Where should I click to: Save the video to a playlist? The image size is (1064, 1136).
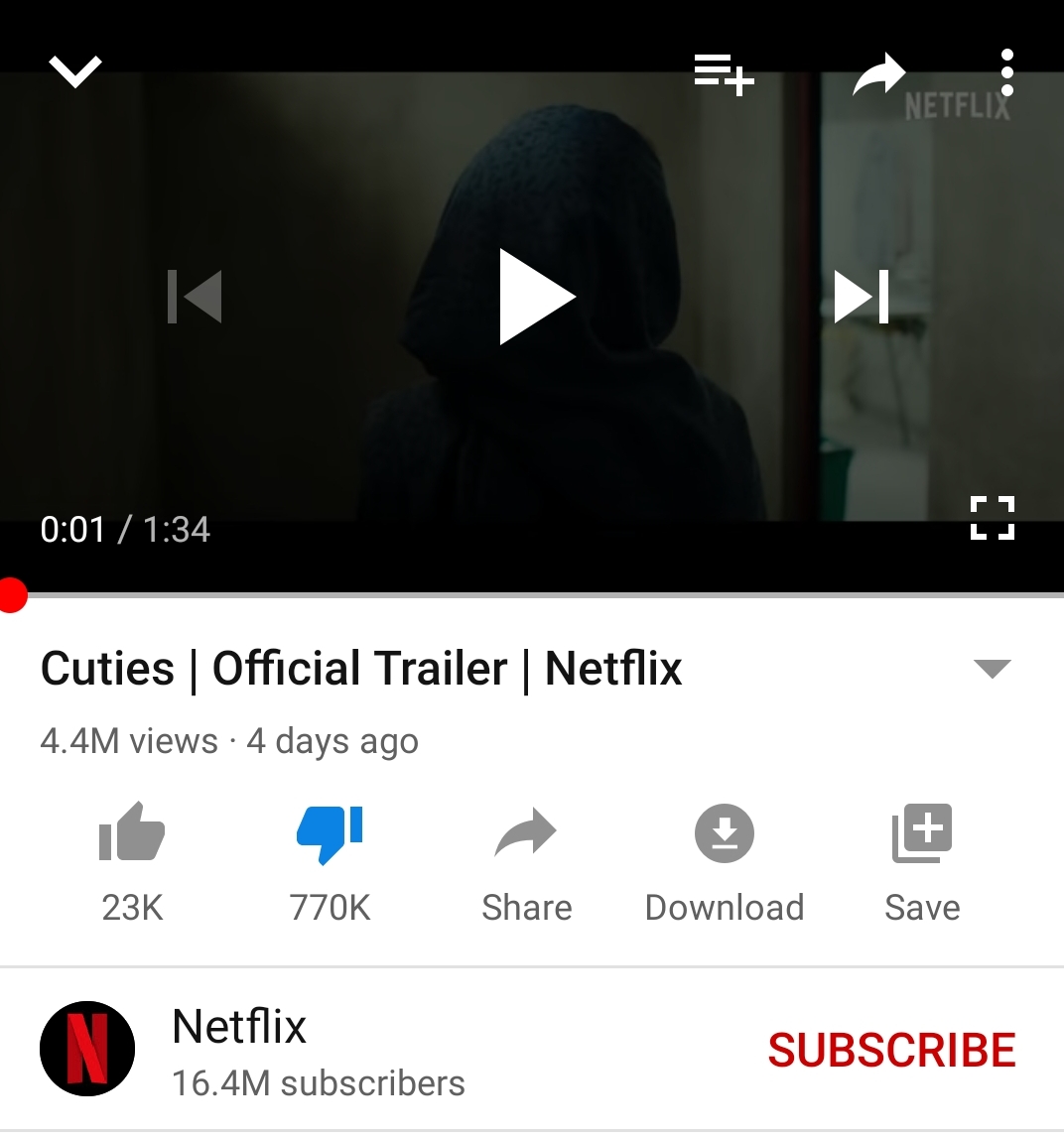922,833
